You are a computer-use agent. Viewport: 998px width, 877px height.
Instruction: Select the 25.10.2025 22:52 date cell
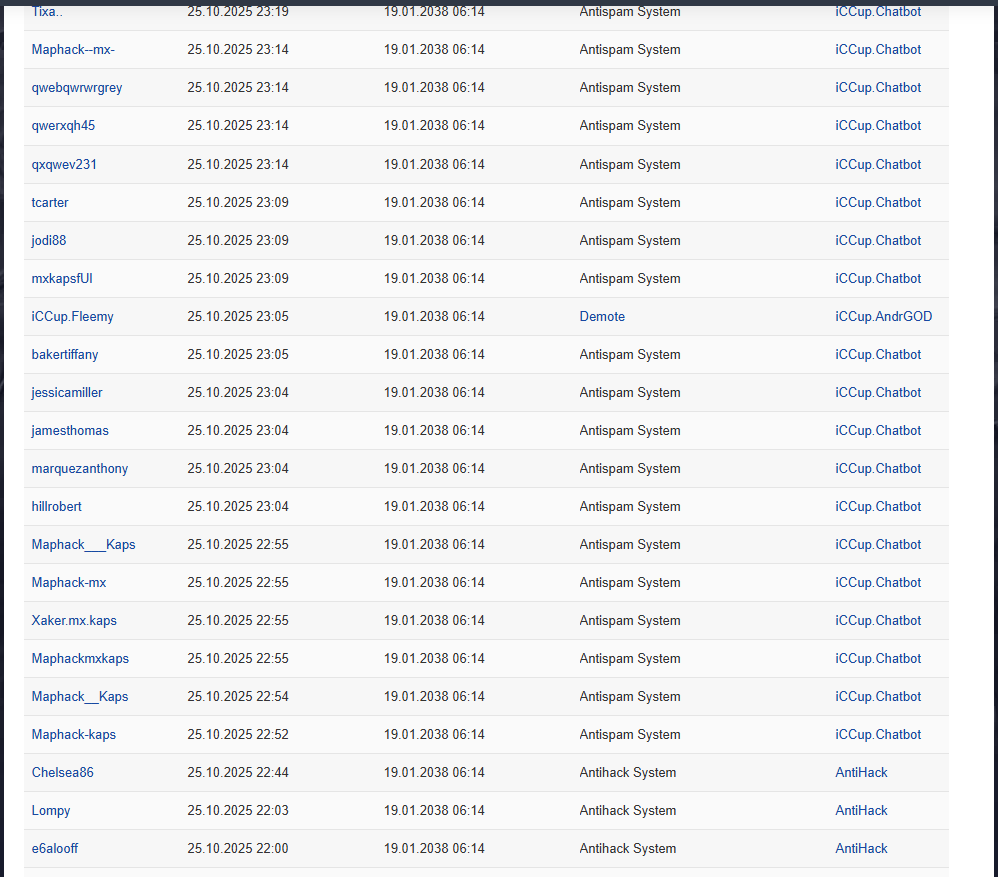pos(237,735)
